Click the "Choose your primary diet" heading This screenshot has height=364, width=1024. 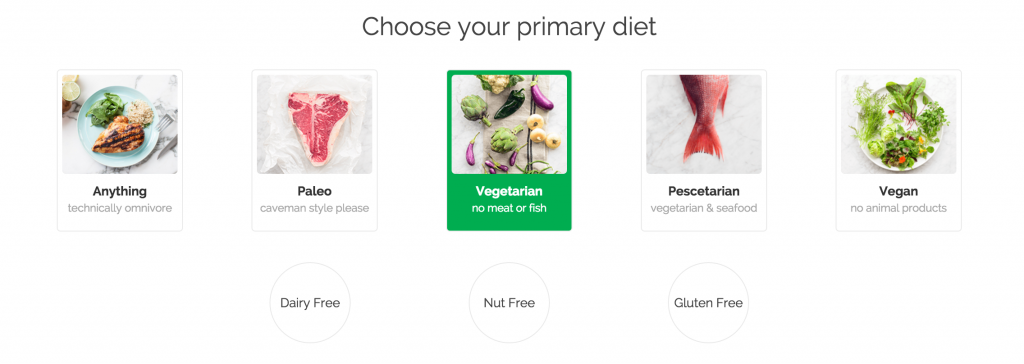click(509, 27)
